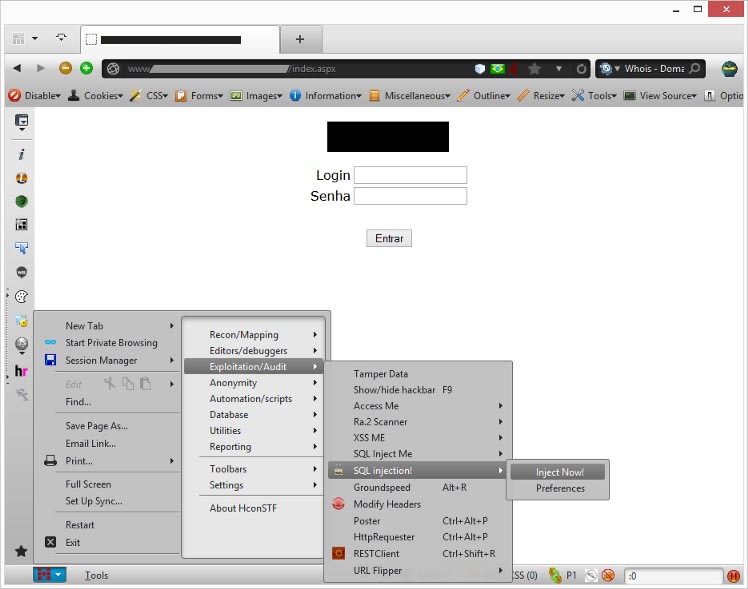Click the Print menu printer icon

click(x=50, y=461)
